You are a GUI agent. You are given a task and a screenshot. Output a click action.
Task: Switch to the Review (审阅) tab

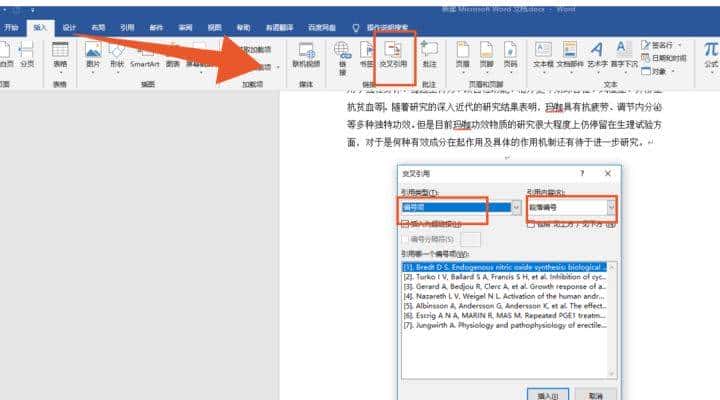tap(185, 28)
